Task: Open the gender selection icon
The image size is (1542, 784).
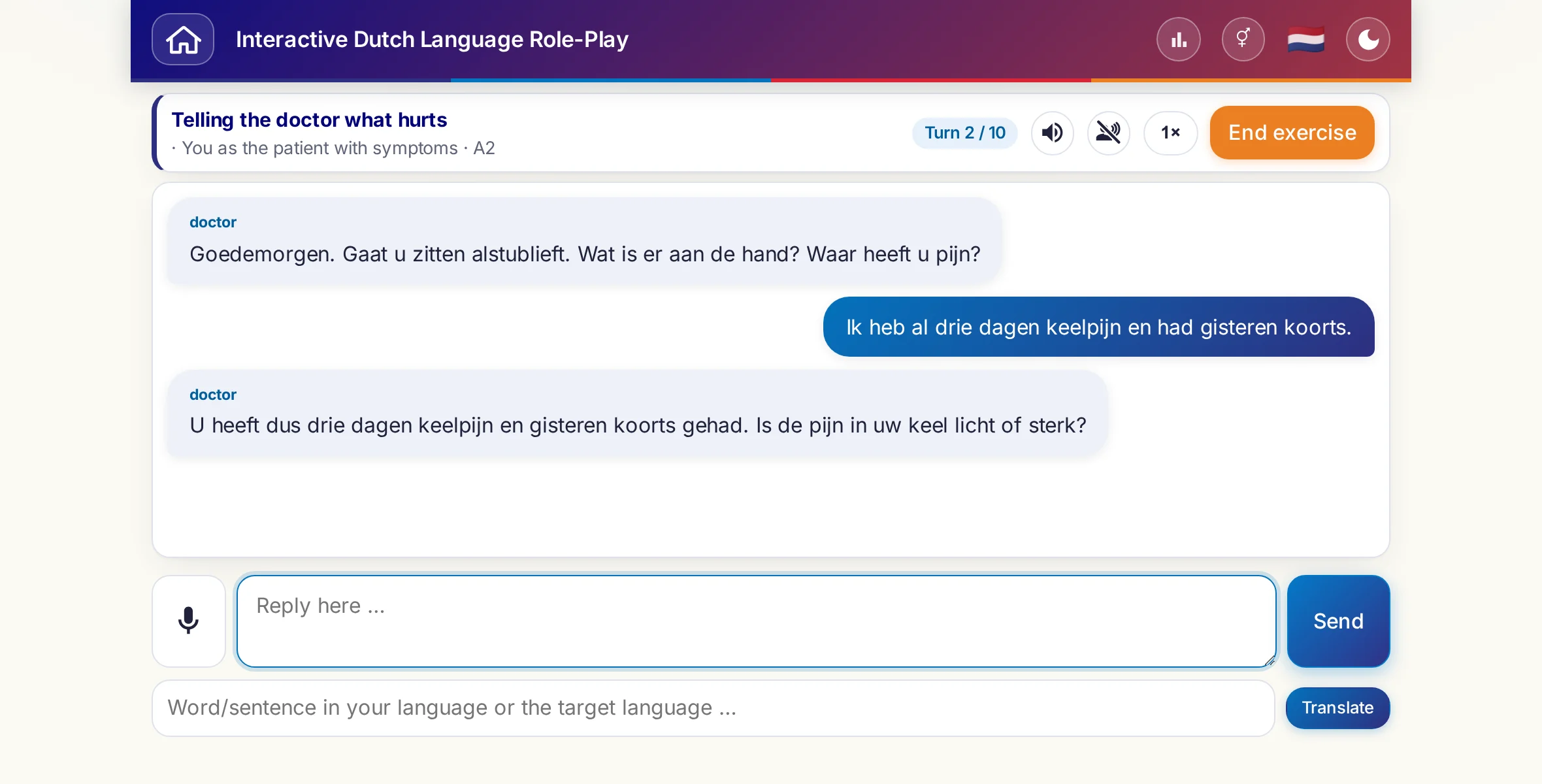Action: [1243, 39]
